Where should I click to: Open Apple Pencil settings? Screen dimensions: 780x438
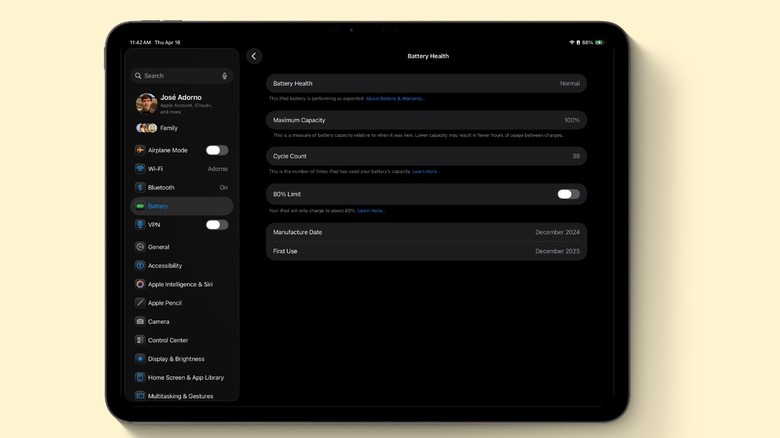[182, 303]
